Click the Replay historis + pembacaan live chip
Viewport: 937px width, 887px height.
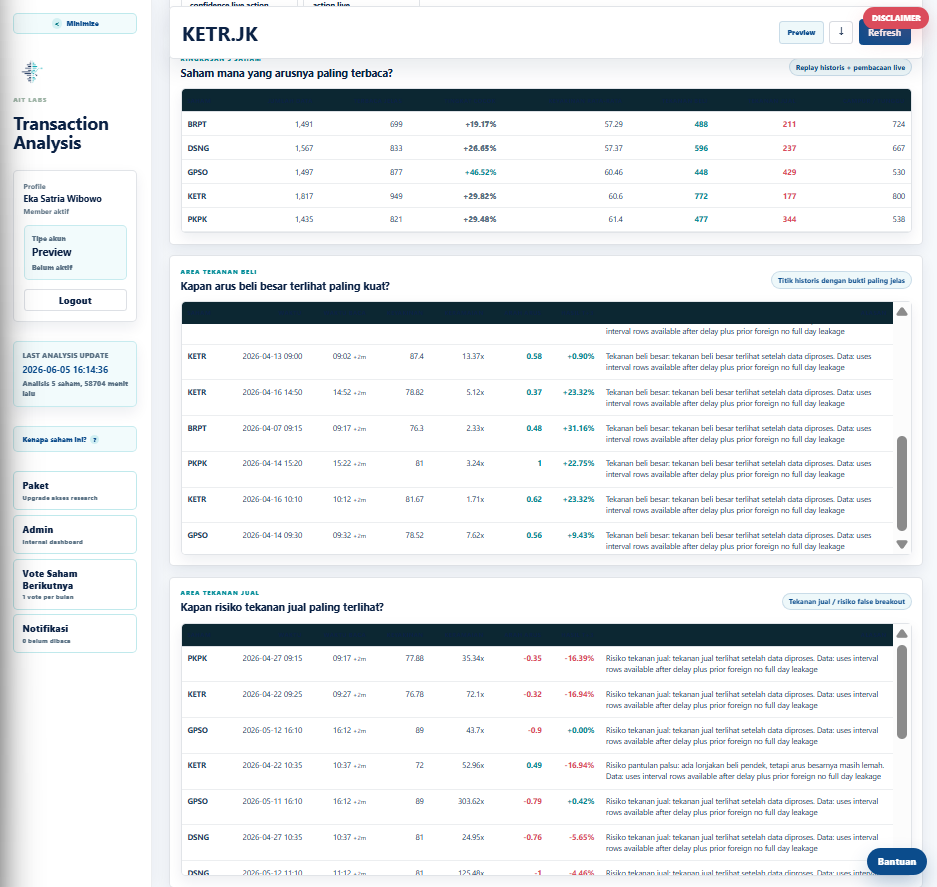pos(850,68)
